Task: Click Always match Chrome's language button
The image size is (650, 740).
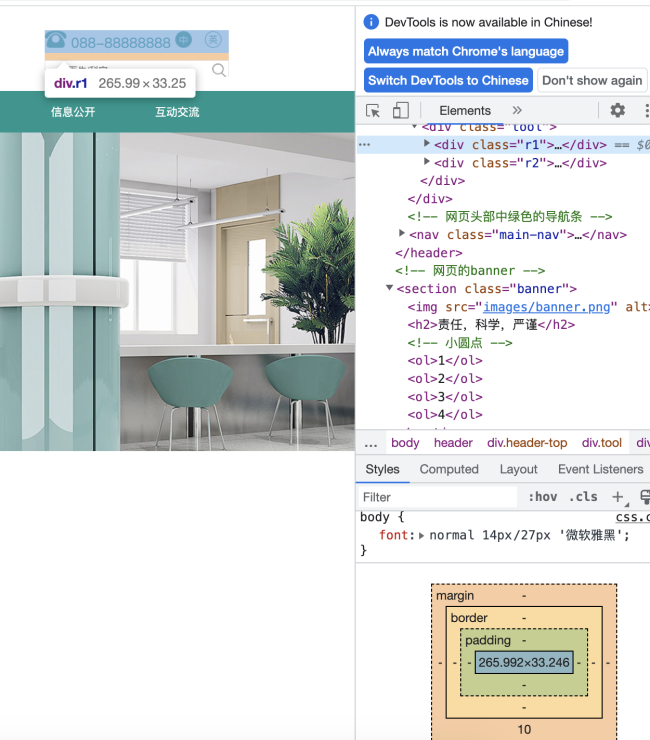Action: (x=466, y=51)
